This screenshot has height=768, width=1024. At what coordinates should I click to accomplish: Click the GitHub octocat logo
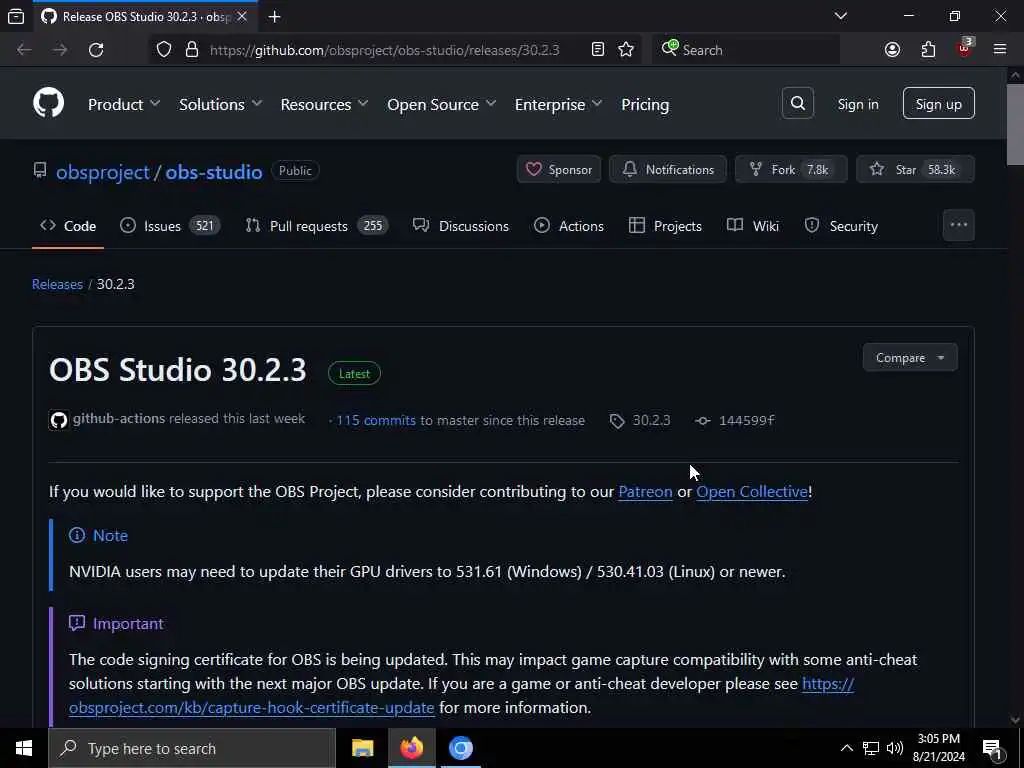pos(48,103)
